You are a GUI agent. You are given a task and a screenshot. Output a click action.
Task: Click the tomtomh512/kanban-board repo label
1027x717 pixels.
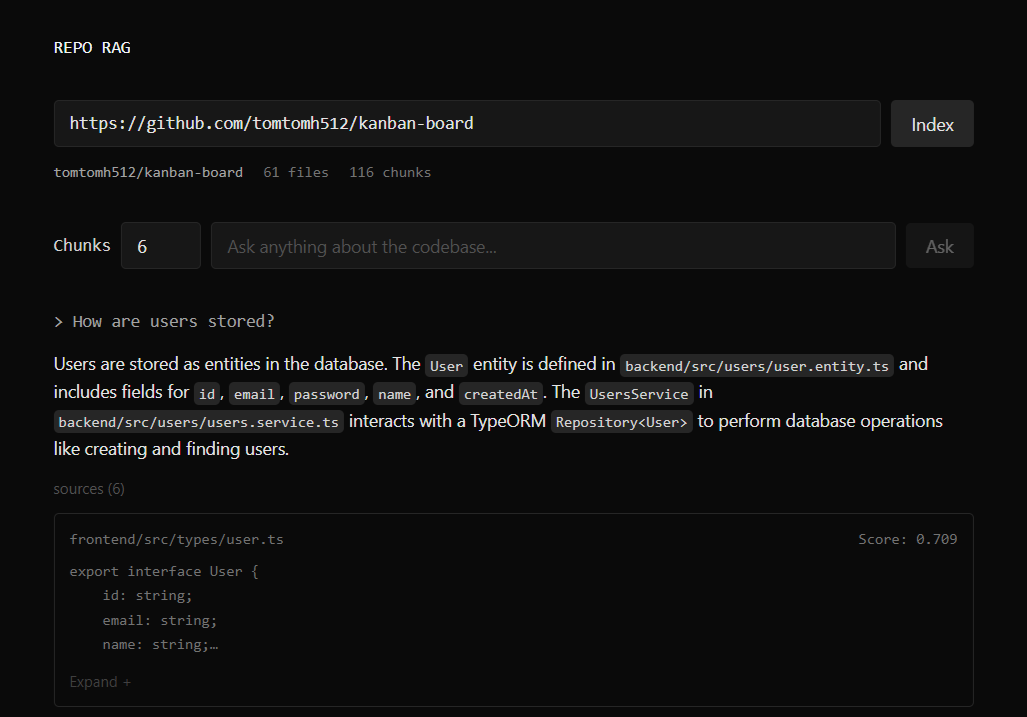coord(148,172)
